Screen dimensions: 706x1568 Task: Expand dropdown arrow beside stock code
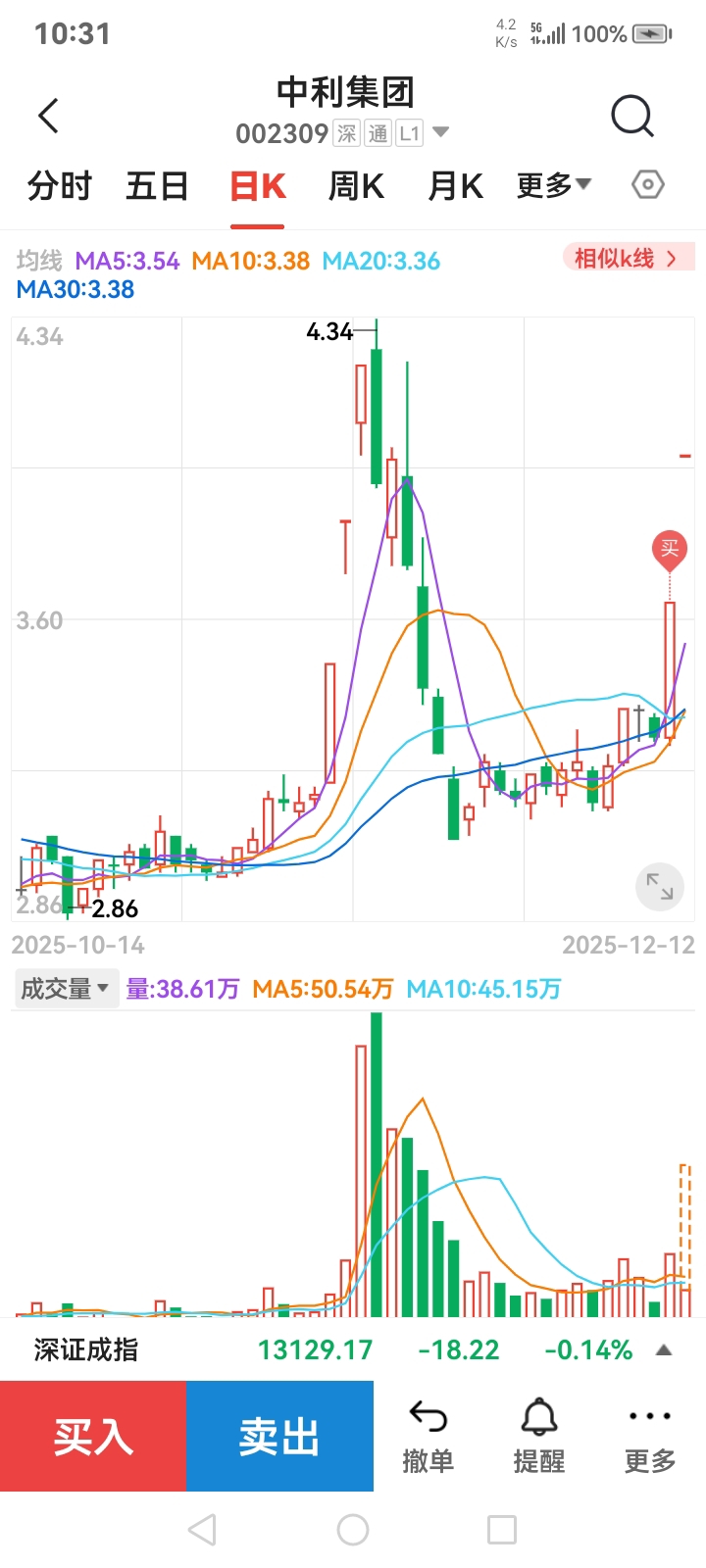coord(440,132)
